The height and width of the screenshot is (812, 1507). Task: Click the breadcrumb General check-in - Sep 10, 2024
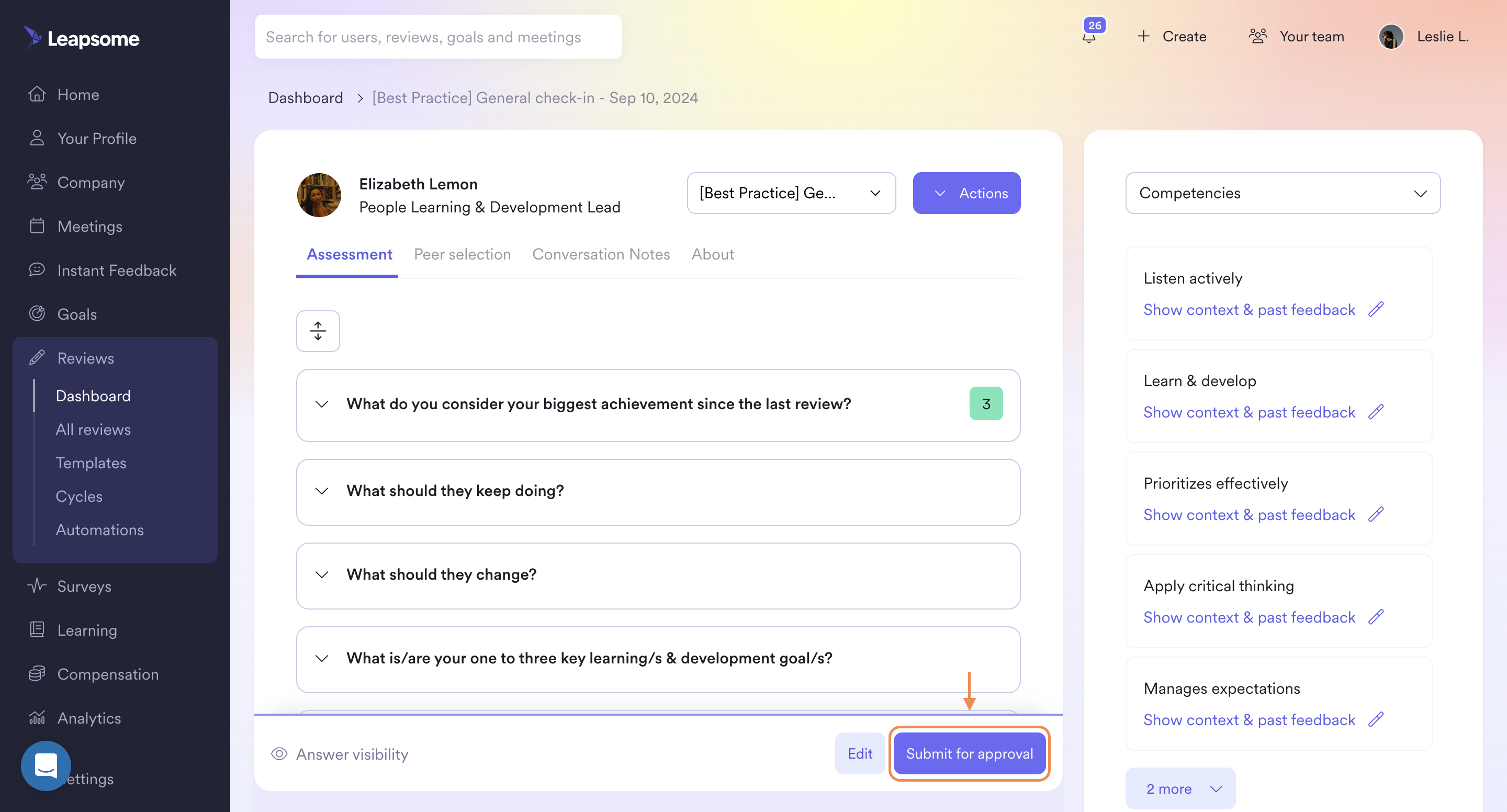535,98
